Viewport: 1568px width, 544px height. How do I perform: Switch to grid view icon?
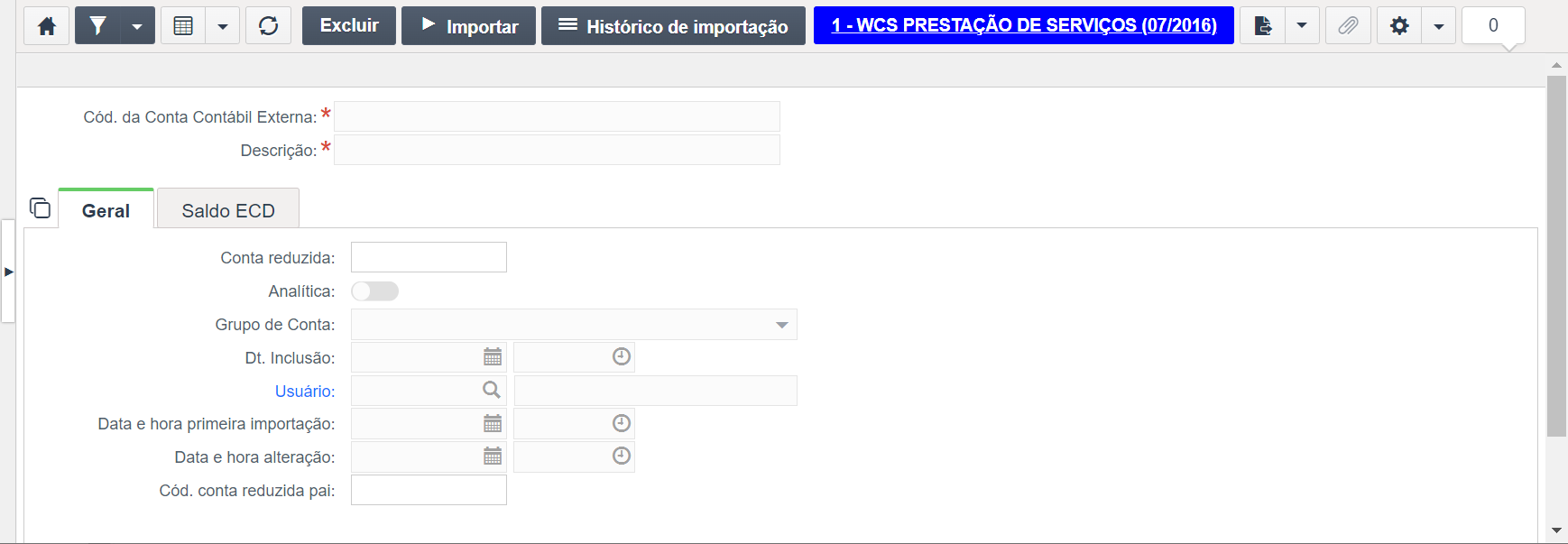(x=183, y=26)
